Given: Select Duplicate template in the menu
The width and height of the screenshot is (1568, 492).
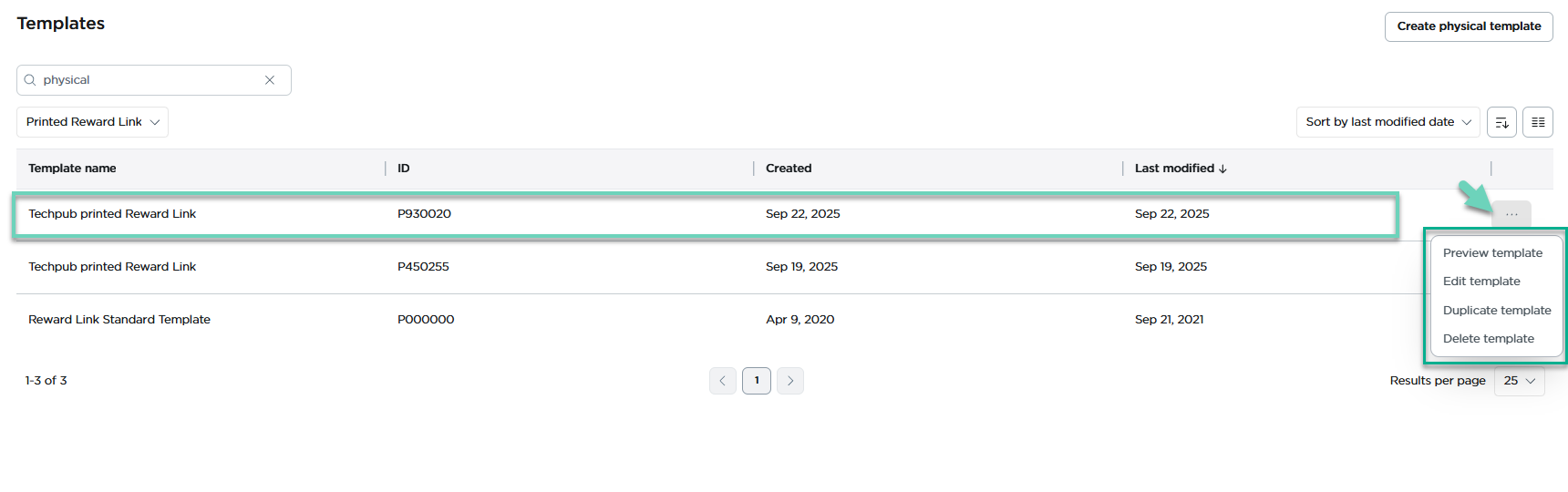Looking at the screenshot, I should tap(1497, 311).
